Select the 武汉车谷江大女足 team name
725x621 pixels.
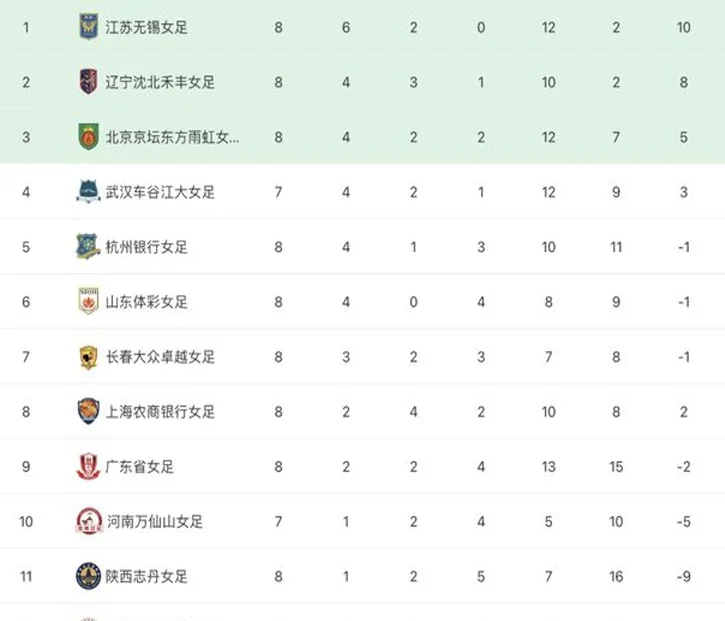point(160,192)
